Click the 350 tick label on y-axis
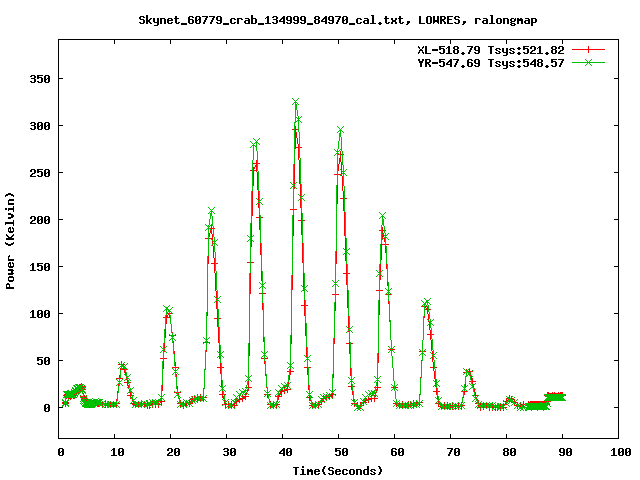640x480 pixels. [40, 79]
